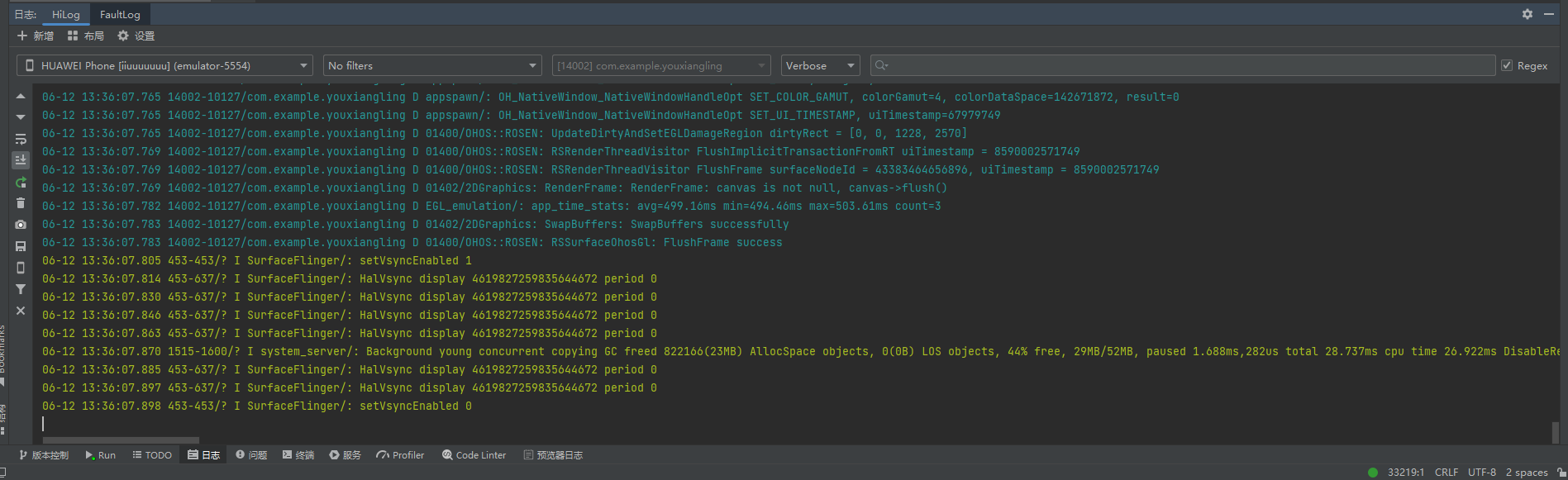Open the gear settings icon at top right
1568x480 pixels.
pyautogui.click(x=1527, y=14)
